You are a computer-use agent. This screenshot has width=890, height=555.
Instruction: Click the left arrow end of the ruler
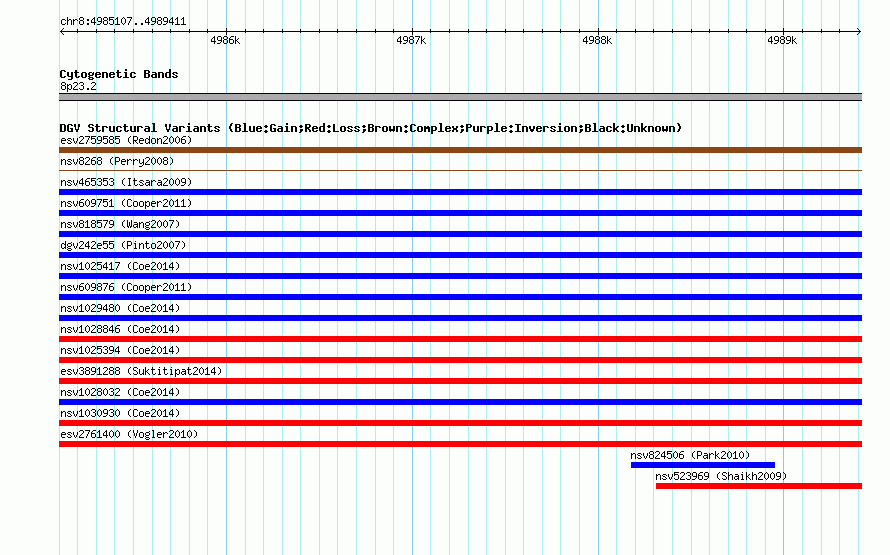point(62,31)
